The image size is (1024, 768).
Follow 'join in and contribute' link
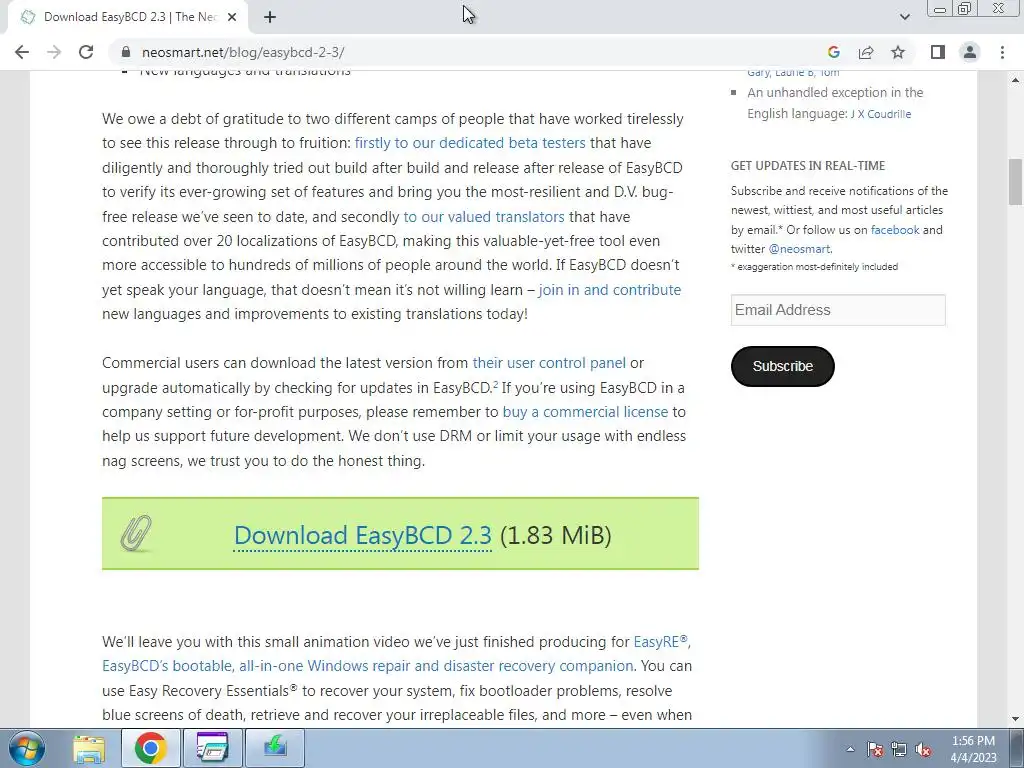coord(610,289)
